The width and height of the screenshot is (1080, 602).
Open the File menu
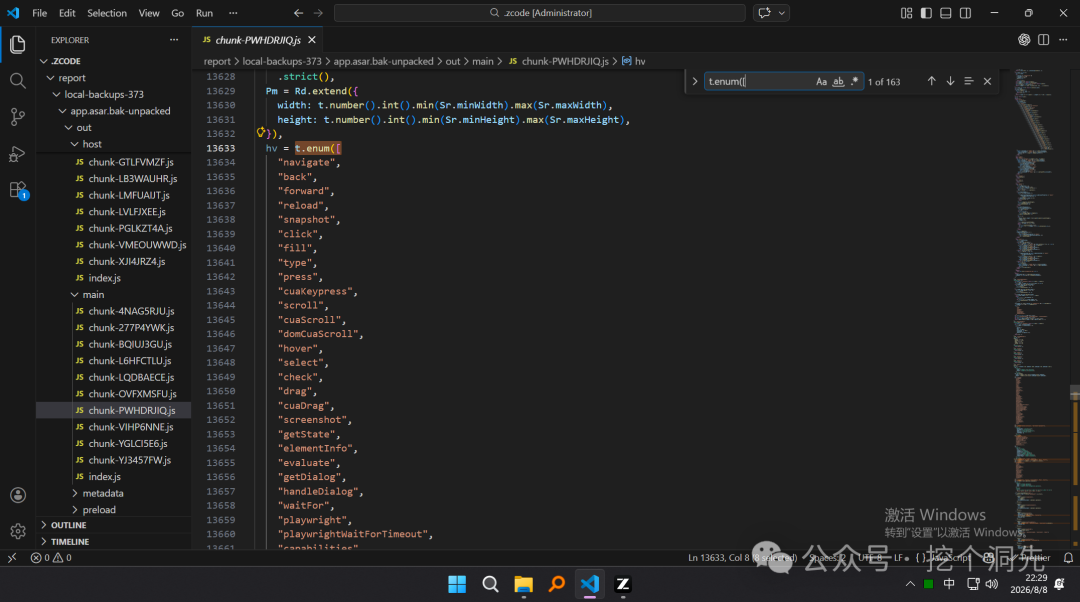coord(40,13)
